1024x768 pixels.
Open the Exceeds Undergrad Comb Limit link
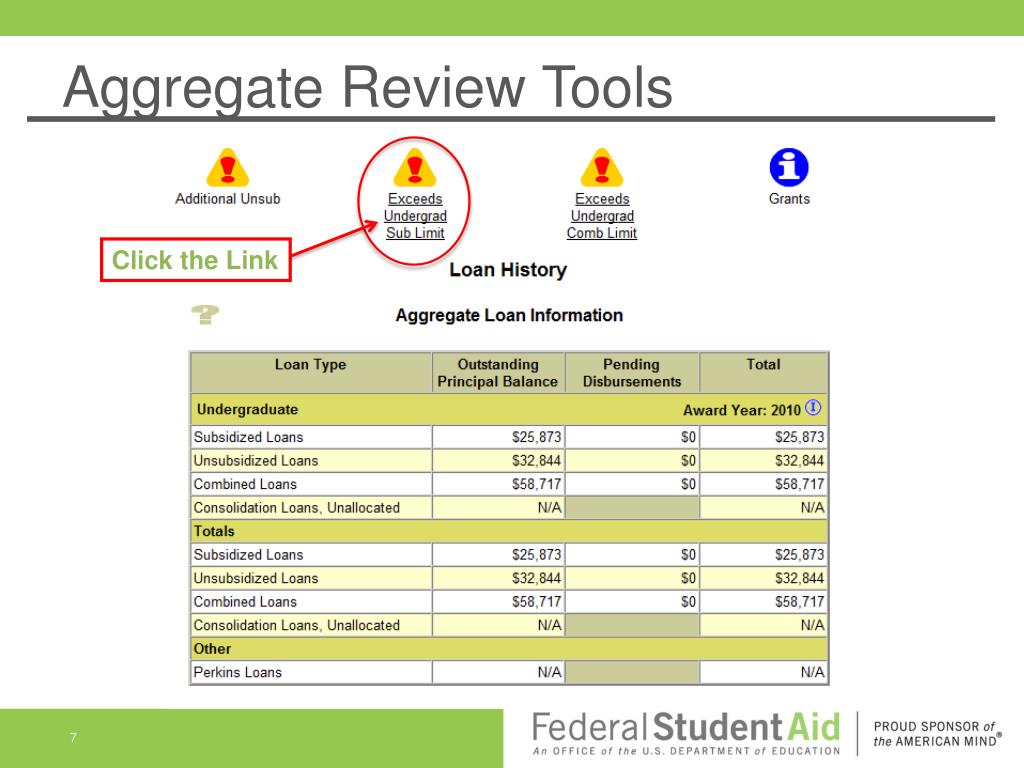601,216
